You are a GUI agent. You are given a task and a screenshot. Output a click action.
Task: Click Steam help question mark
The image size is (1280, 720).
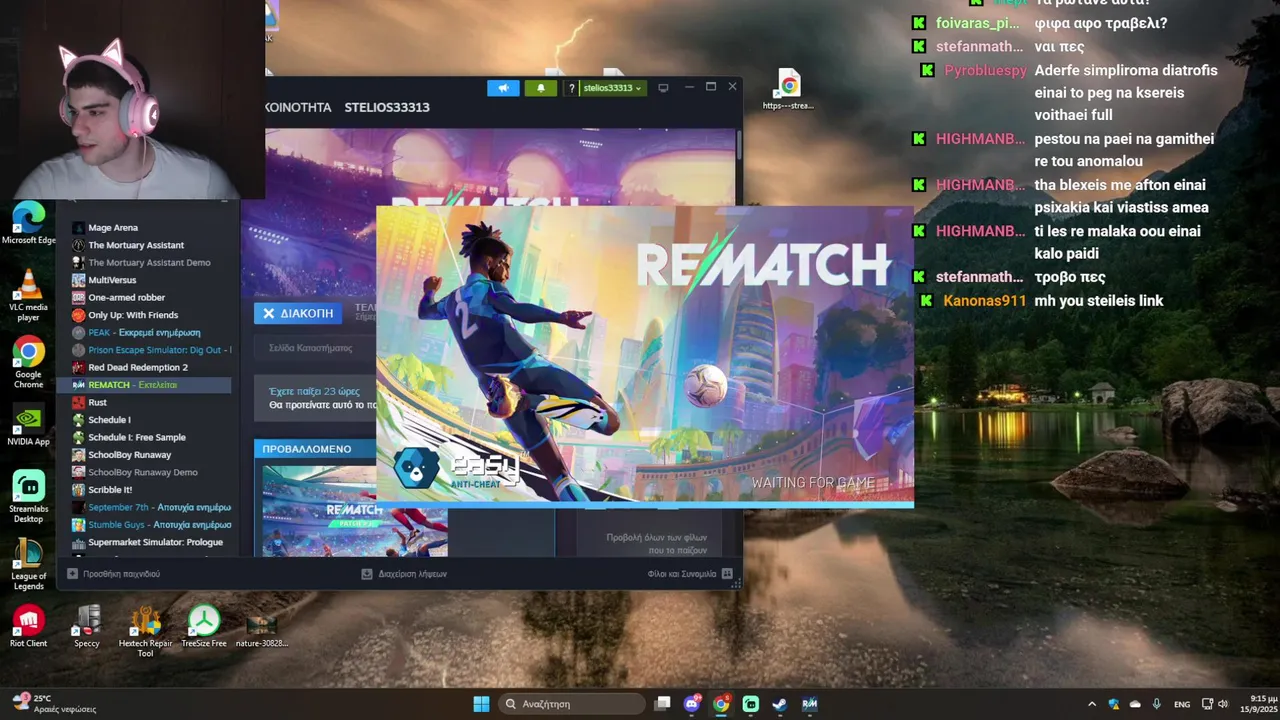pyautogui.click(x=571, y=88)
